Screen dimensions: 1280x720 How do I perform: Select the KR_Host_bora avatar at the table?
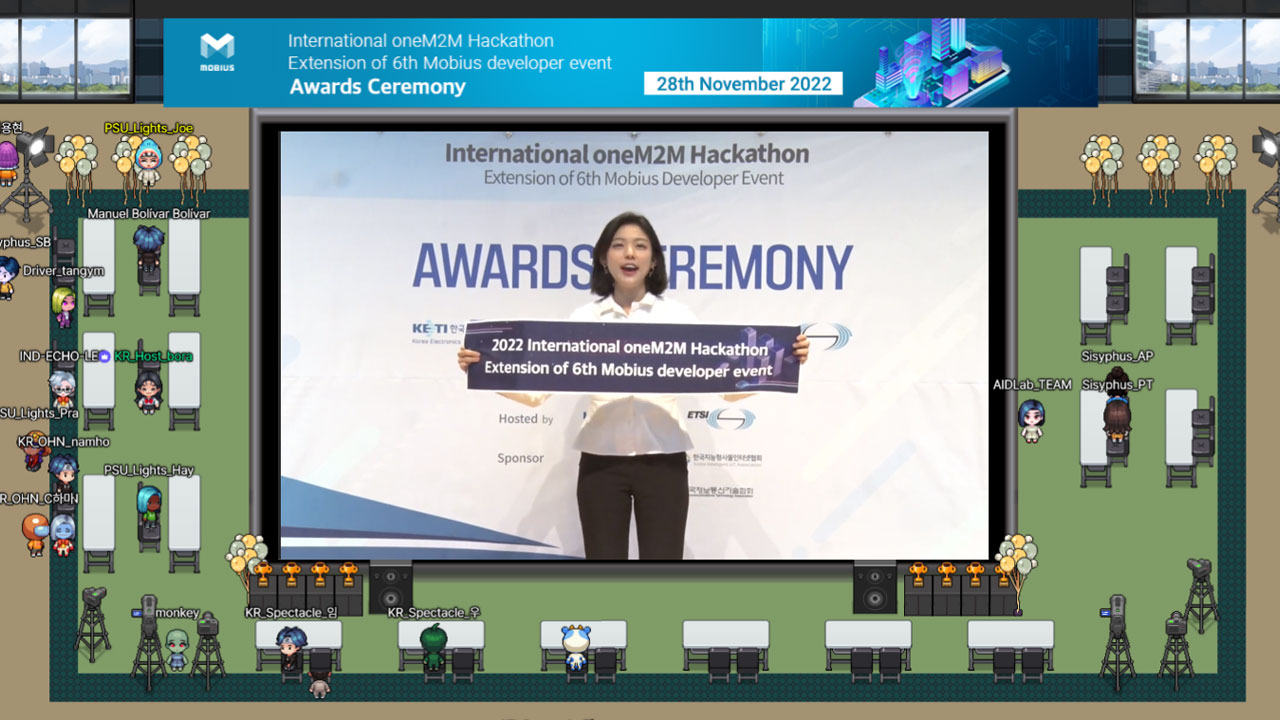pyautogui.click(x=149, y=391)
